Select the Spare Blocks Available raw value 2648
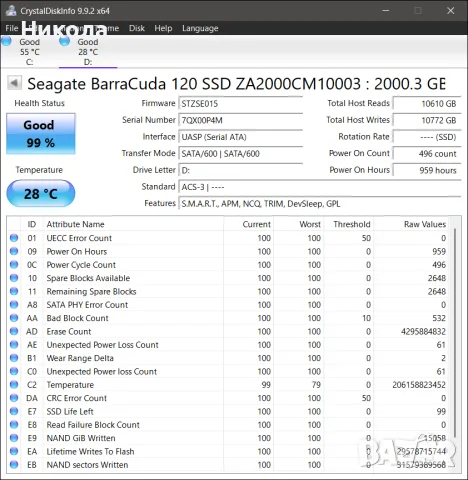468x480 pixels. tap(437, 278)
